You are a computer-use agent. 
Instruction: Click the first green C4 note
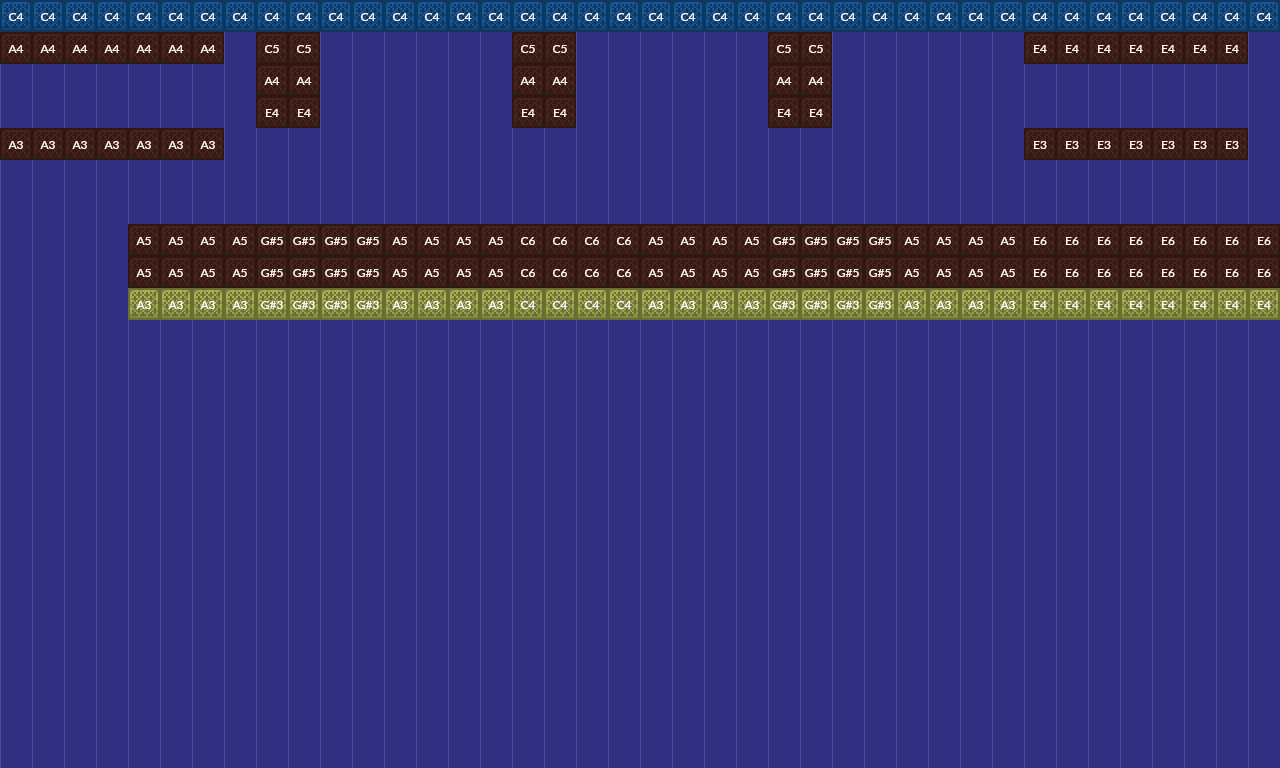coord(528,304)
